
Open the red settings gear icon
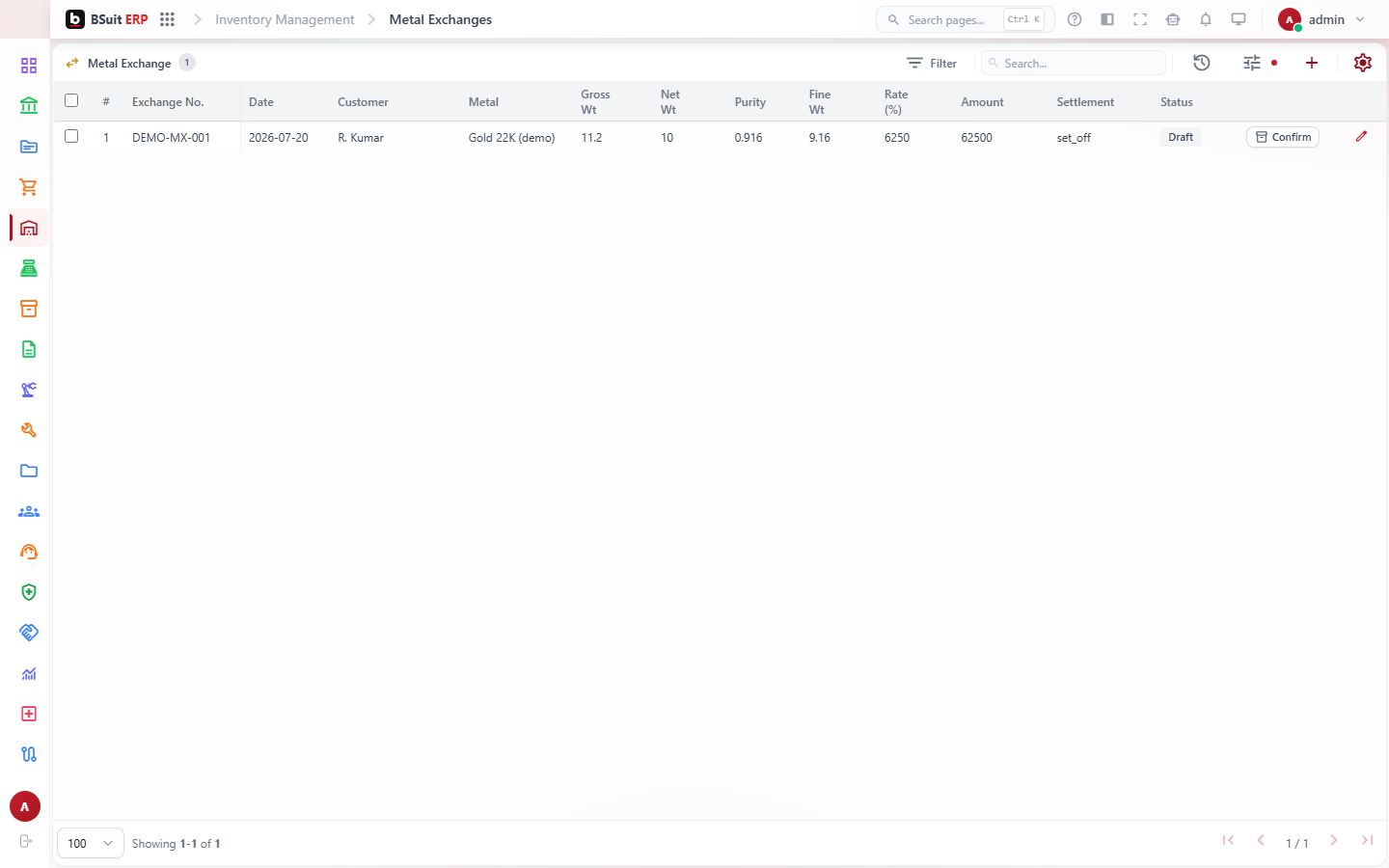[1363, 63]
